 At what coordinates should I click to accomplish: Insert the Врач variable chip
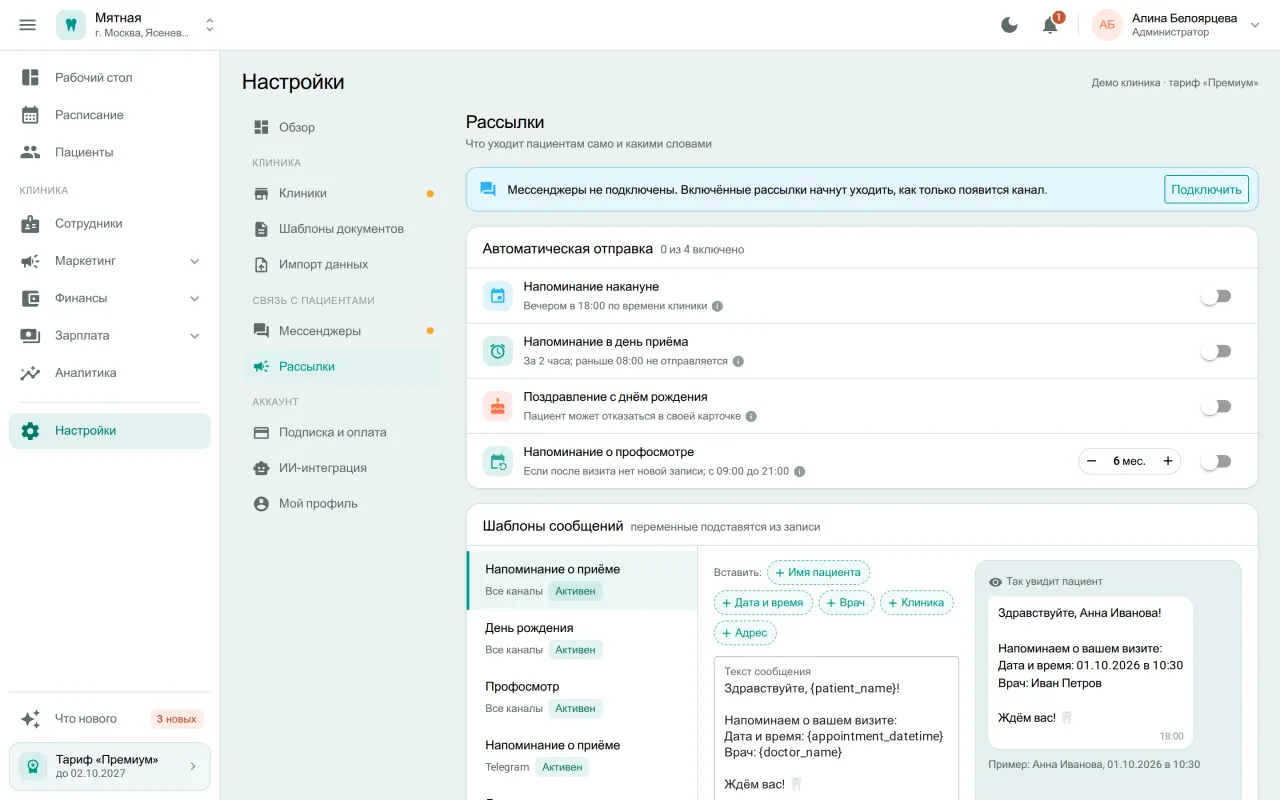click(846, 603)
